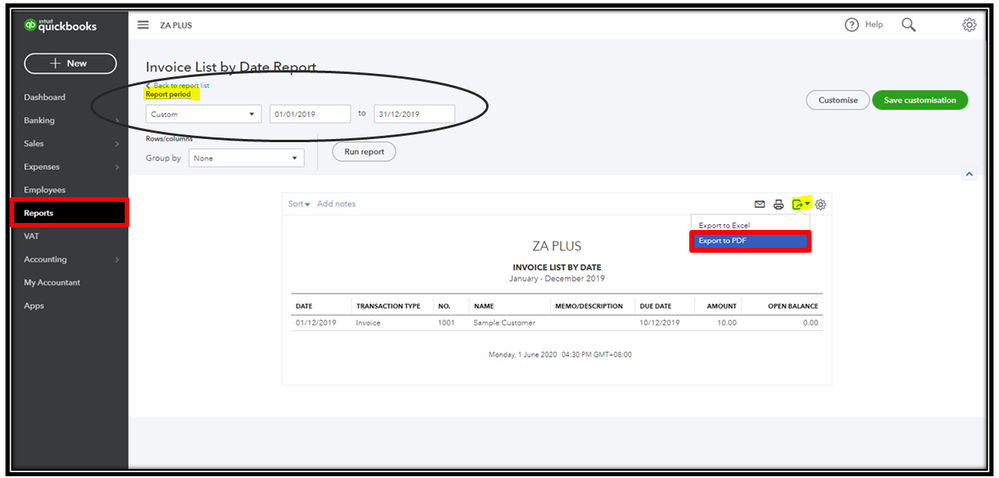Collapse the report options panel chevron
The width and height of the screenshot is (999, 478).
pyautogui.click(x=969, y=174)
